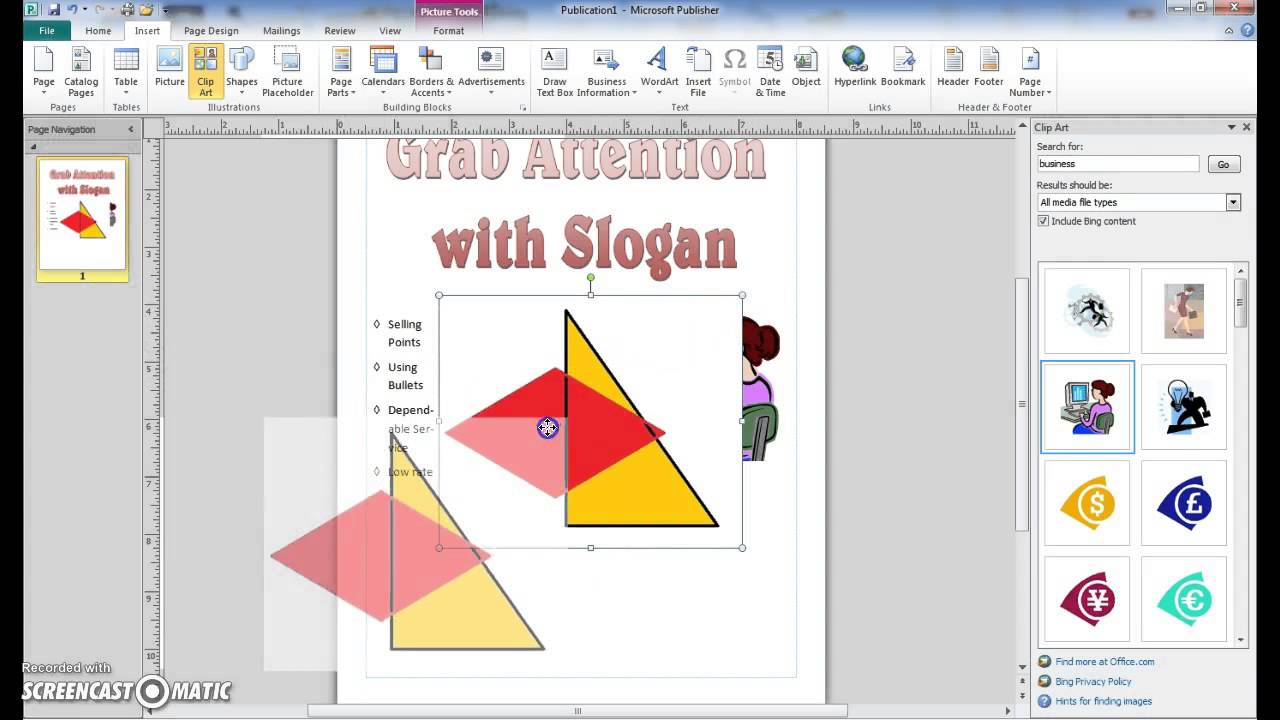Viewport: 1280px width, 720px height.
Task: Switch to the Home tab
Action: pos(98,31)
